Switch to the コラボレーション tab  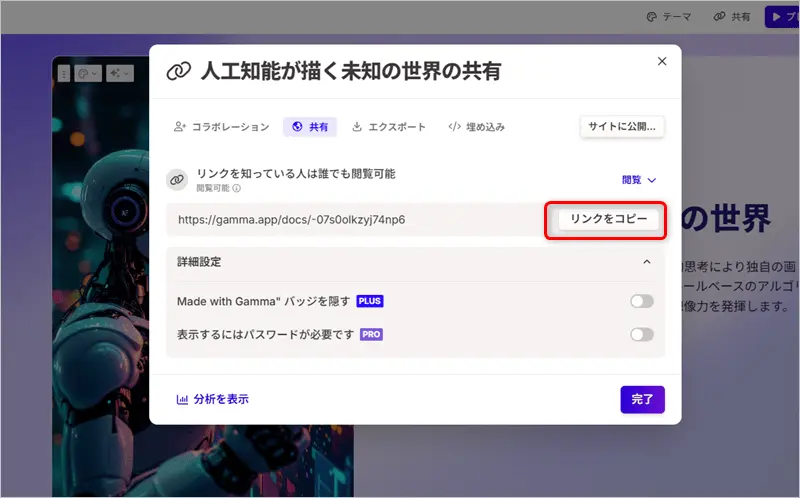tap(221, 127)
